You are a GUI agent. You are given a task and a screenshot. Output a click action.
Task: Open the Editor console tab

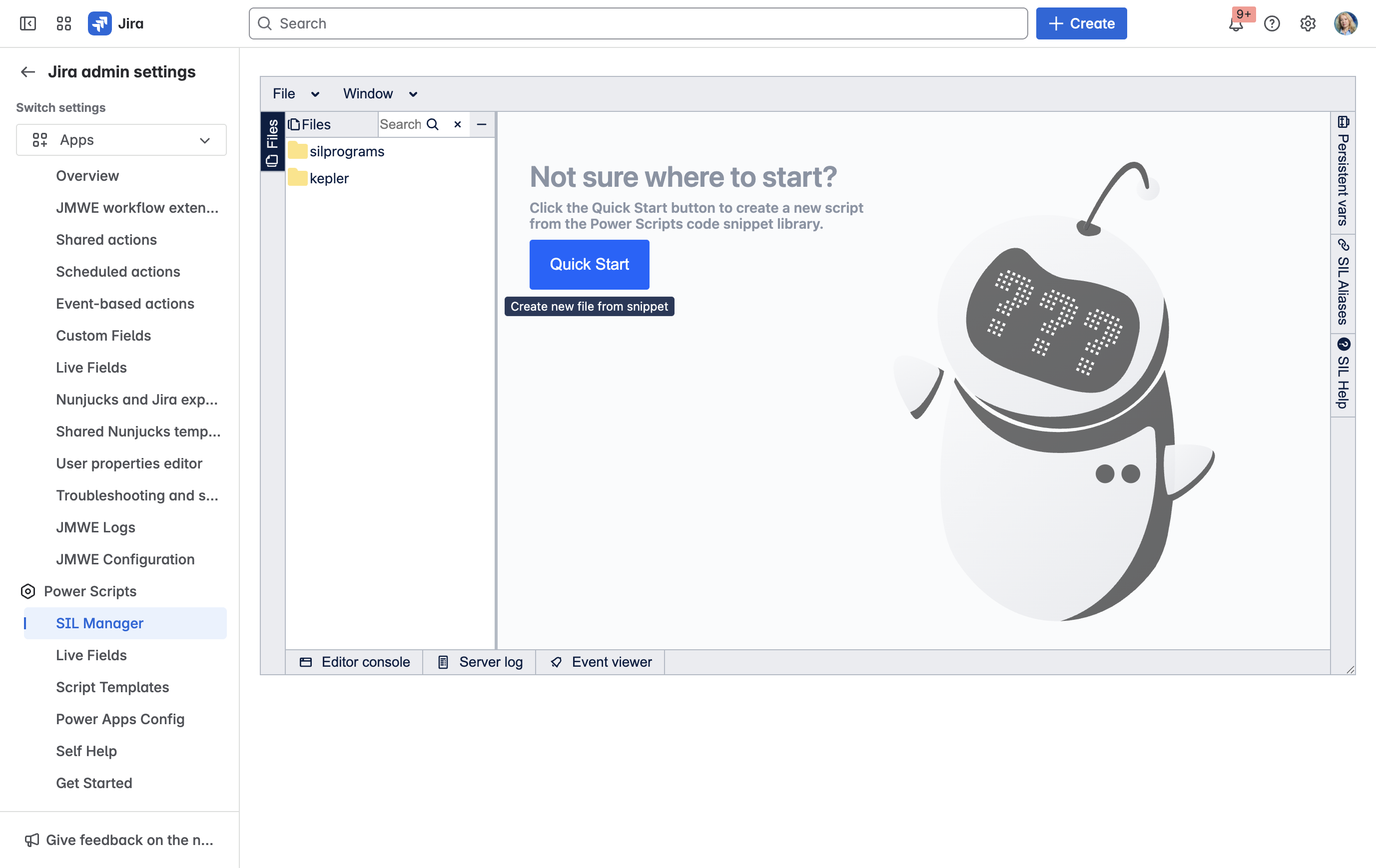click(354, 662)
